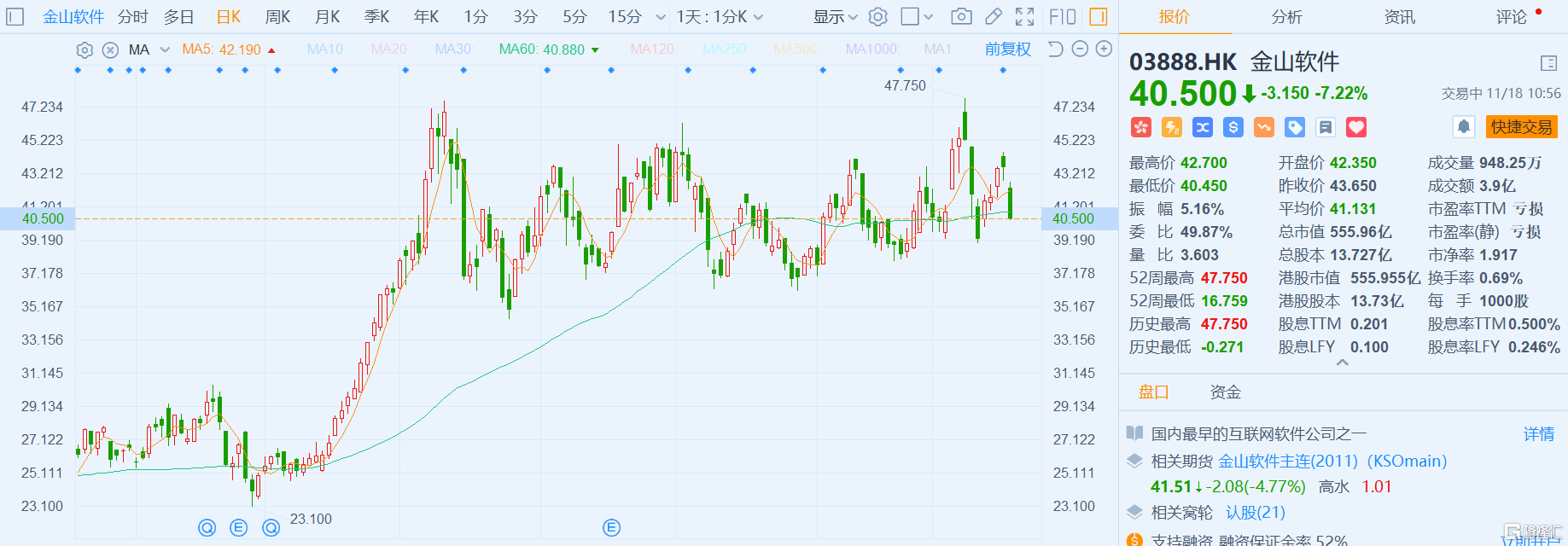Toggle the left sidebar panel icon

click(x=15, y=16)
